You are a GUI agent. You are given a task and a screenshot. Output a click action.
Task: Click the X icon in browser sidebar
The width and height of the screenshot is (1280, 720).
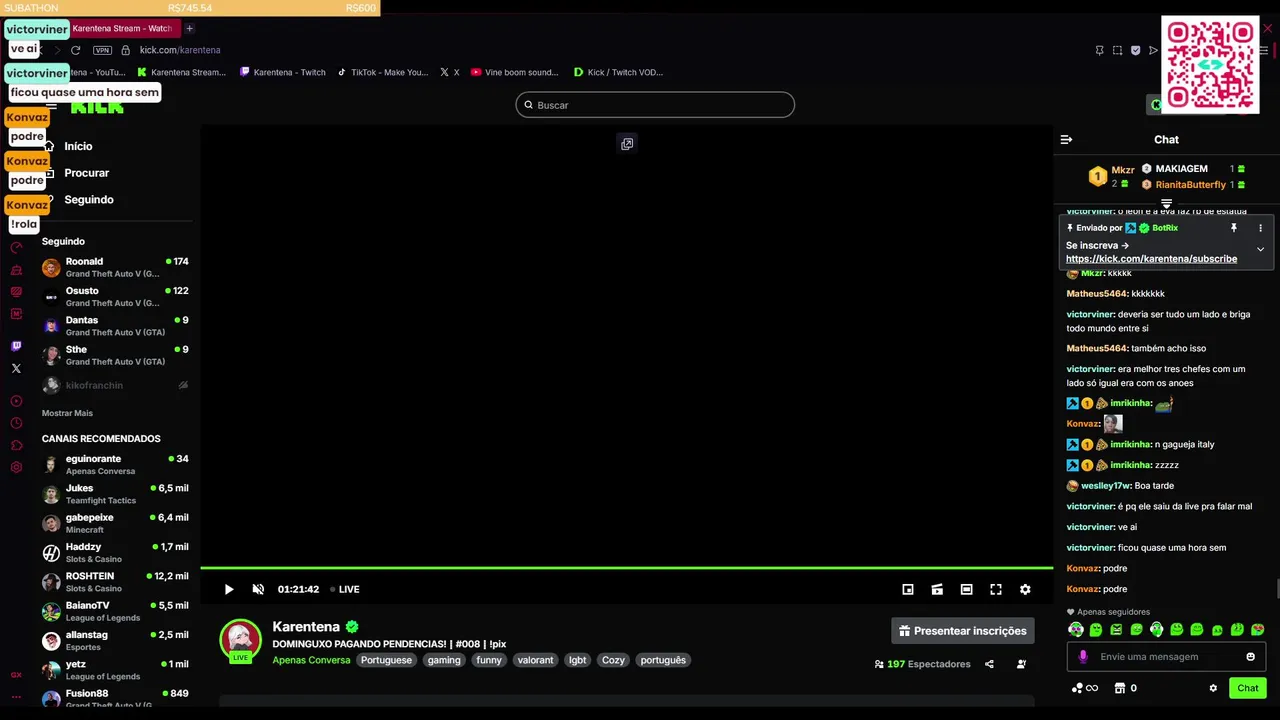[x=16, y=369]
